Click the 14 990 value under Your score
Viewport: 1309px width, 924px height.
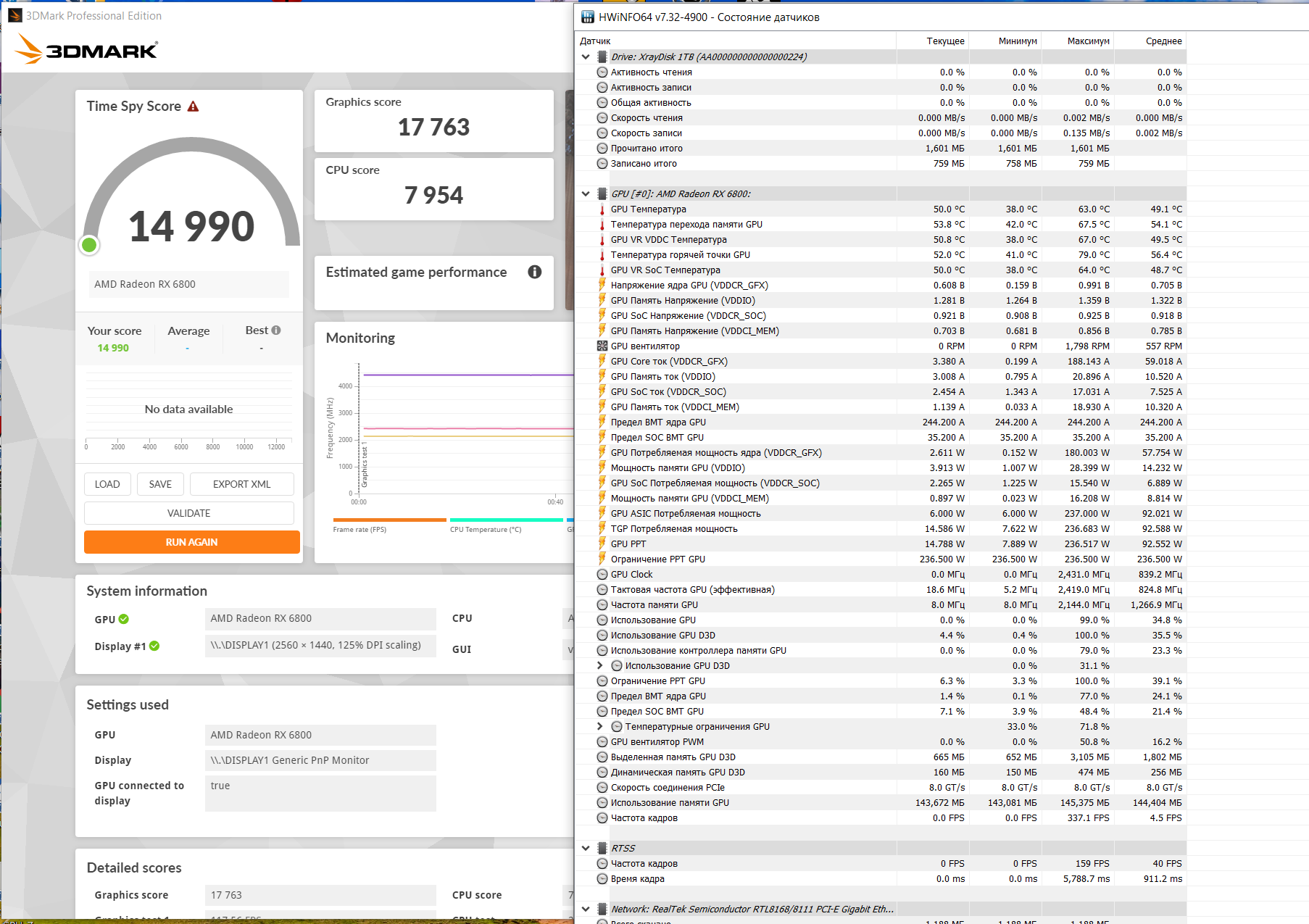coord(113,348)
